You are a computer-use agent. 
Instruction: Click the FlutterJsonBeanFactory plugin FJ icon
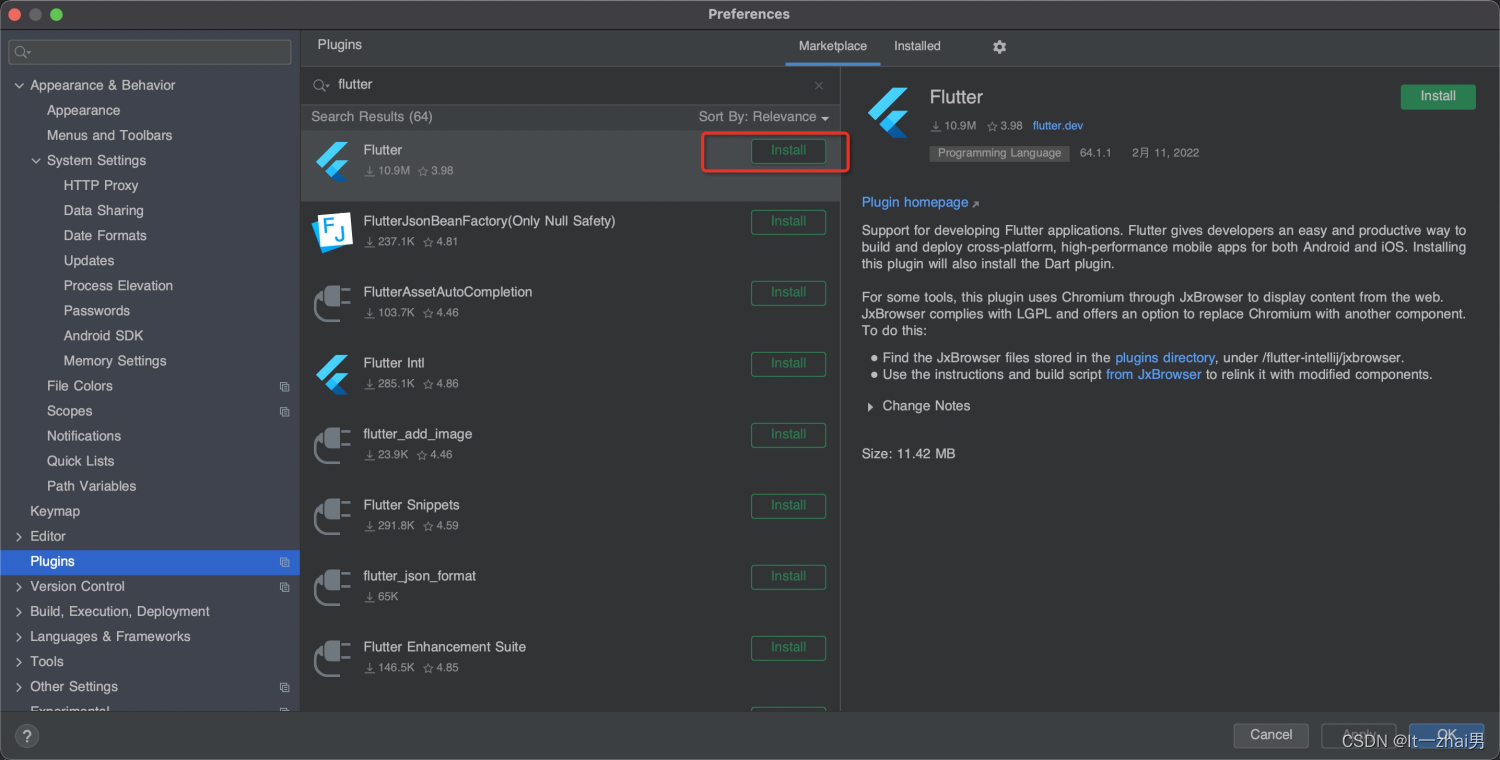point(332,232)
